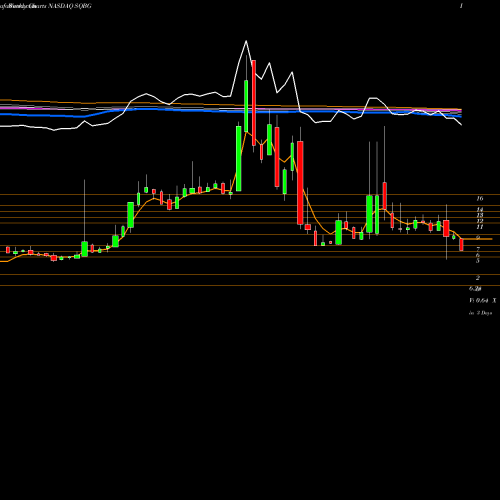
Task: Click the tallest red candlestick at the chart peak
Action: click(254, 103)
